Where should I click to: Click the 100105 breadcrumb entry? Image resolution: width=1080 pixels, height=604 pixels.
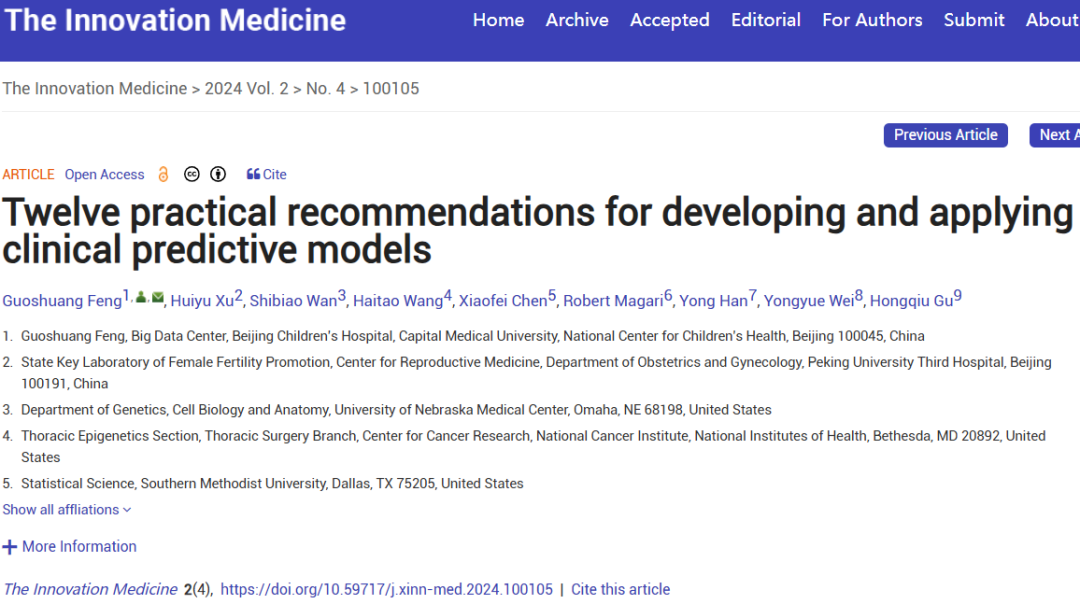pyautogui.click(x=391, y=89)
